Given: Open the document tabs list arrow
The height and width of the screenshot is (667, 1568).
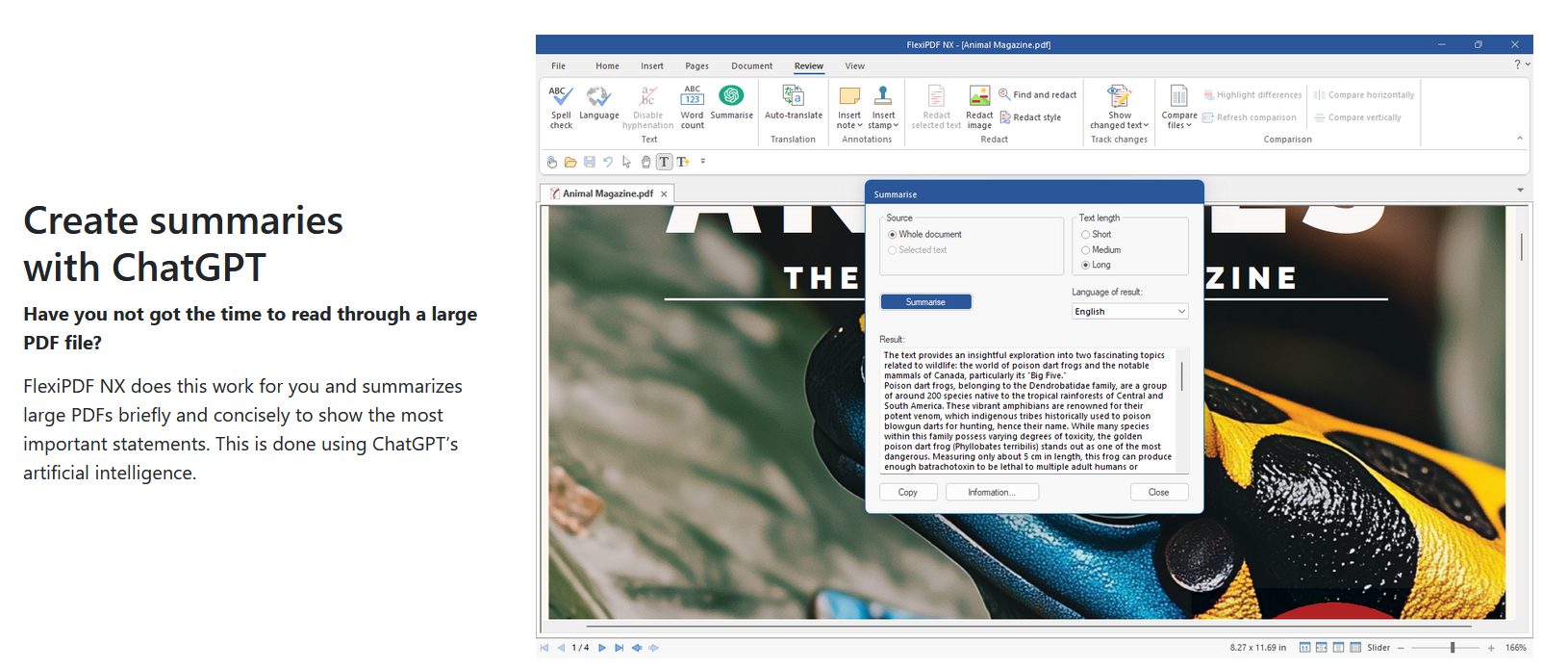Looking at the screenshot, I should tap(1521, 190).
